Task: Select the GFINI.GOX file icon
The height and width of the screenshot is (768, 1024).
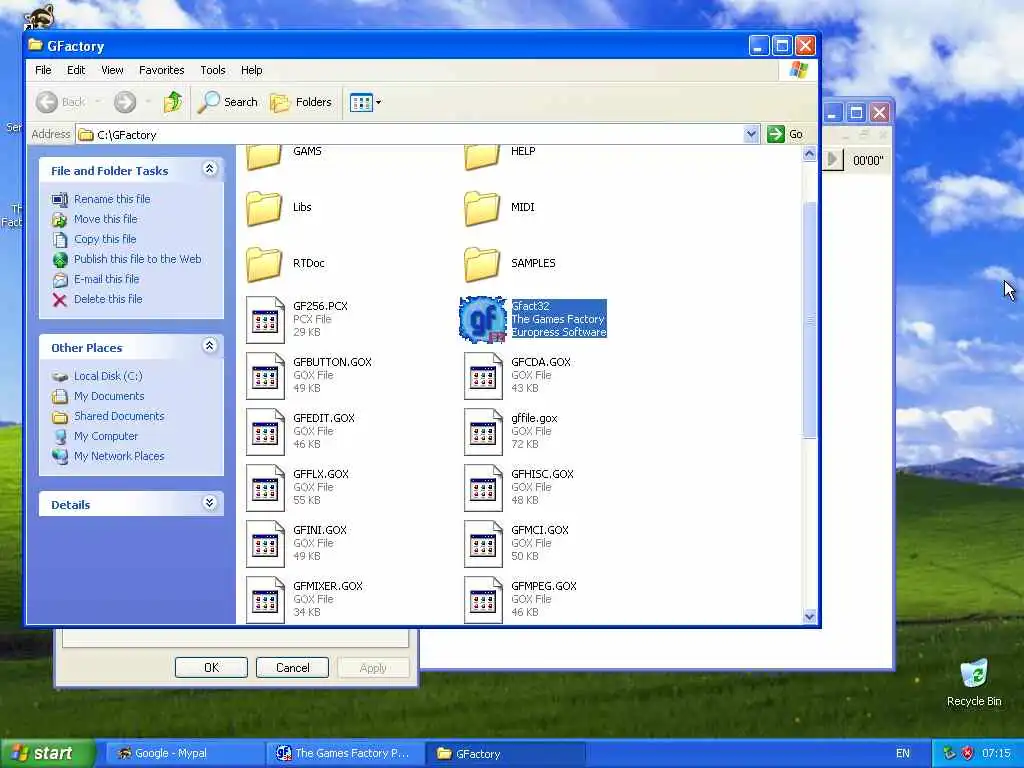Action: [265, 544]
